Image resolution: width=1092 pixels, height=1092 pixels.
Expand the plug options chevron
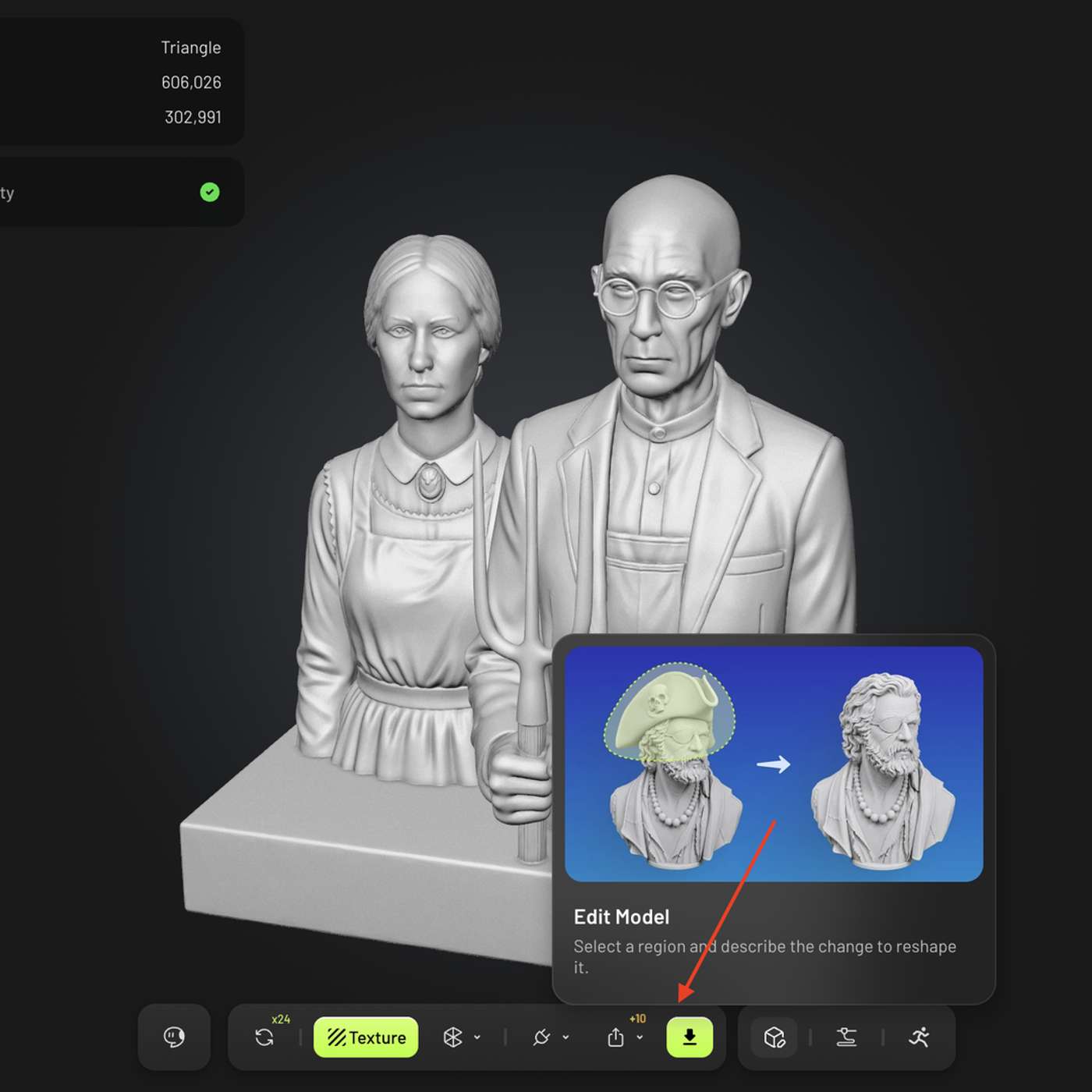pos(565,1037)
